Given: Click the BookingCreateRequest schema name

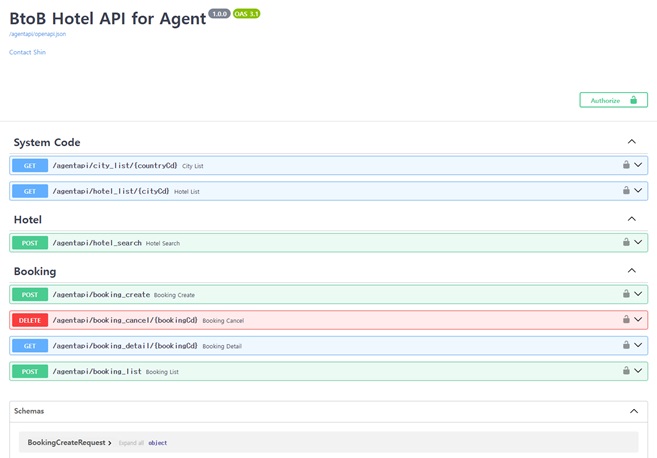Looking at the screenshot, I should 67,442.
